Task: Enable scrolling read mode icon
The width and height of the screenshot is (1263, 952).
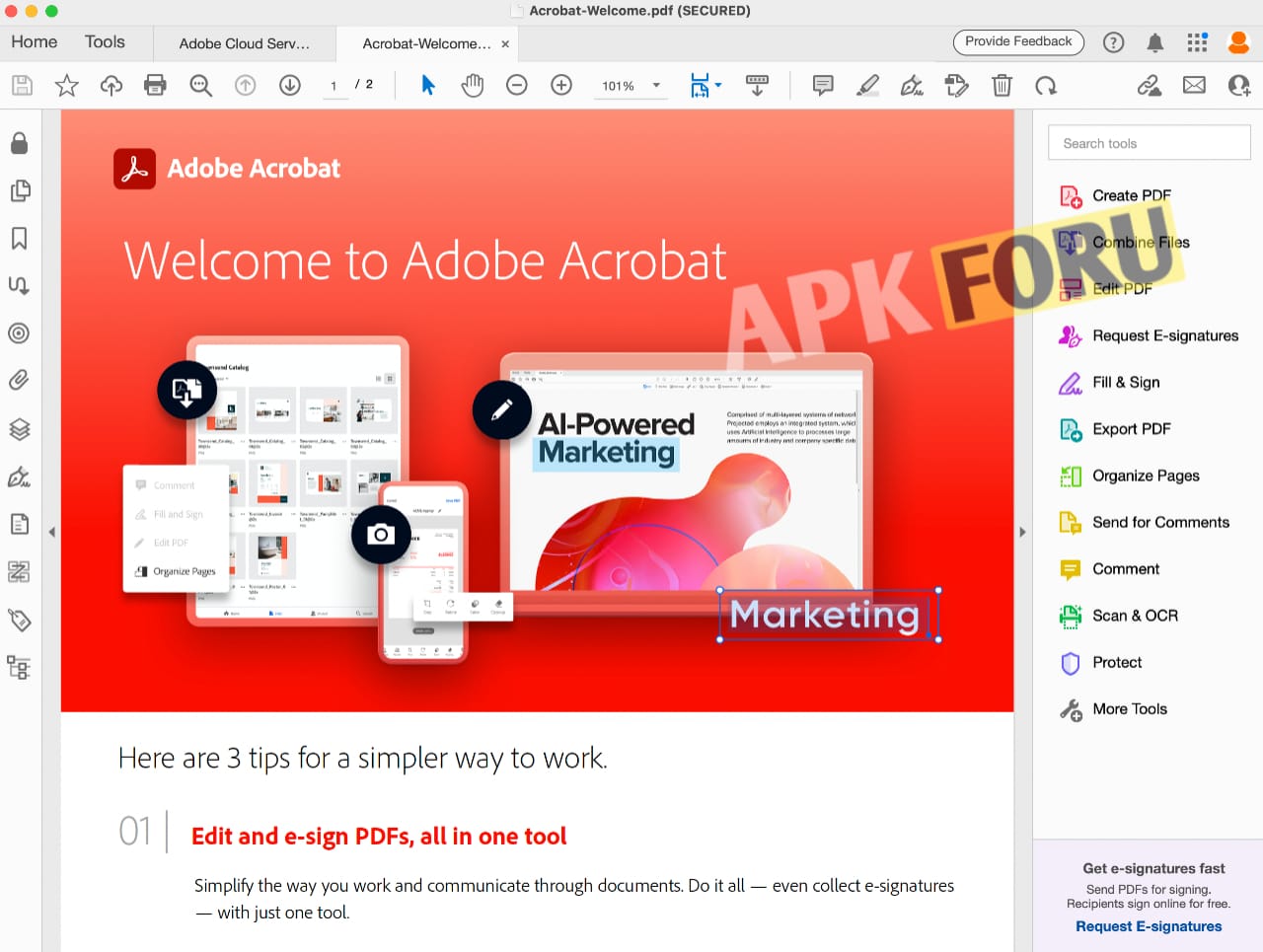Action: (758, 86)
